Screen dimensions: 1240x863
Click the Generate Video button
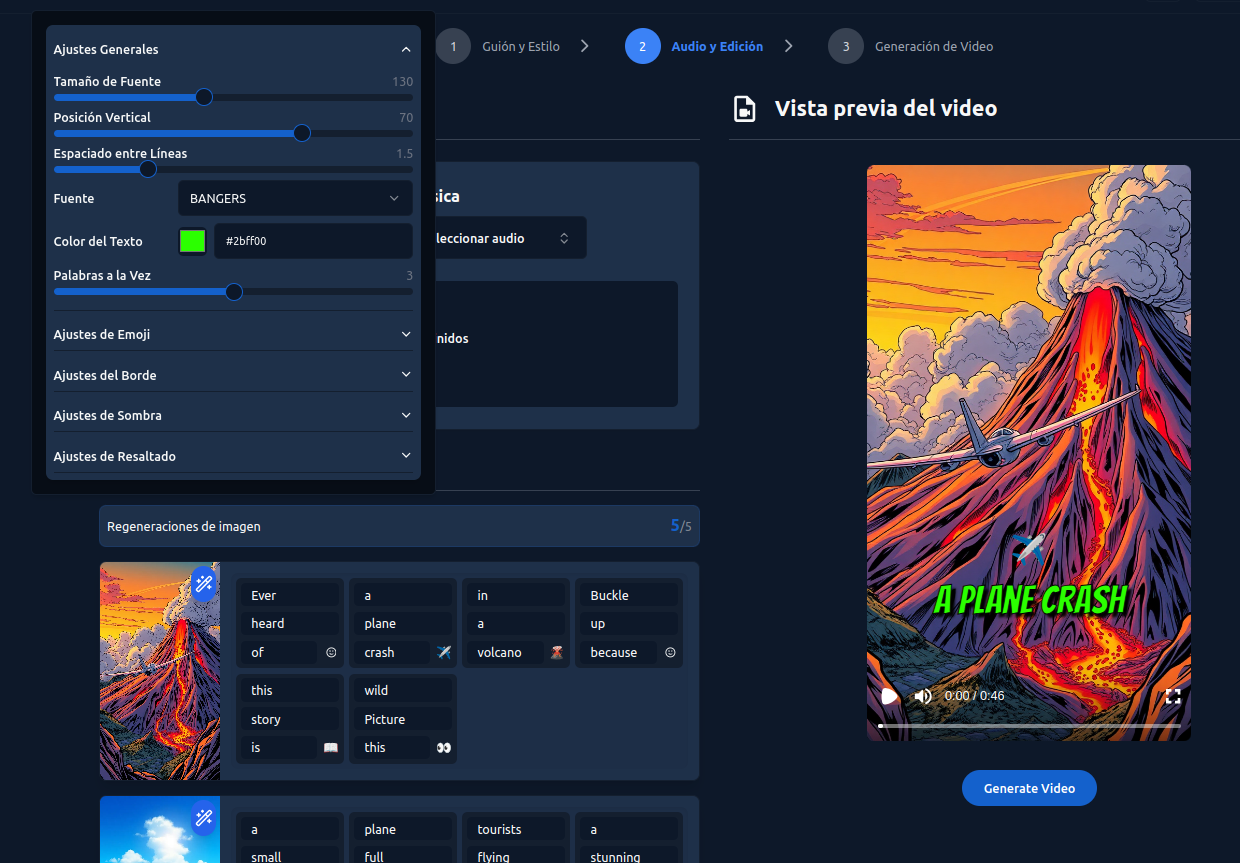1029,788
